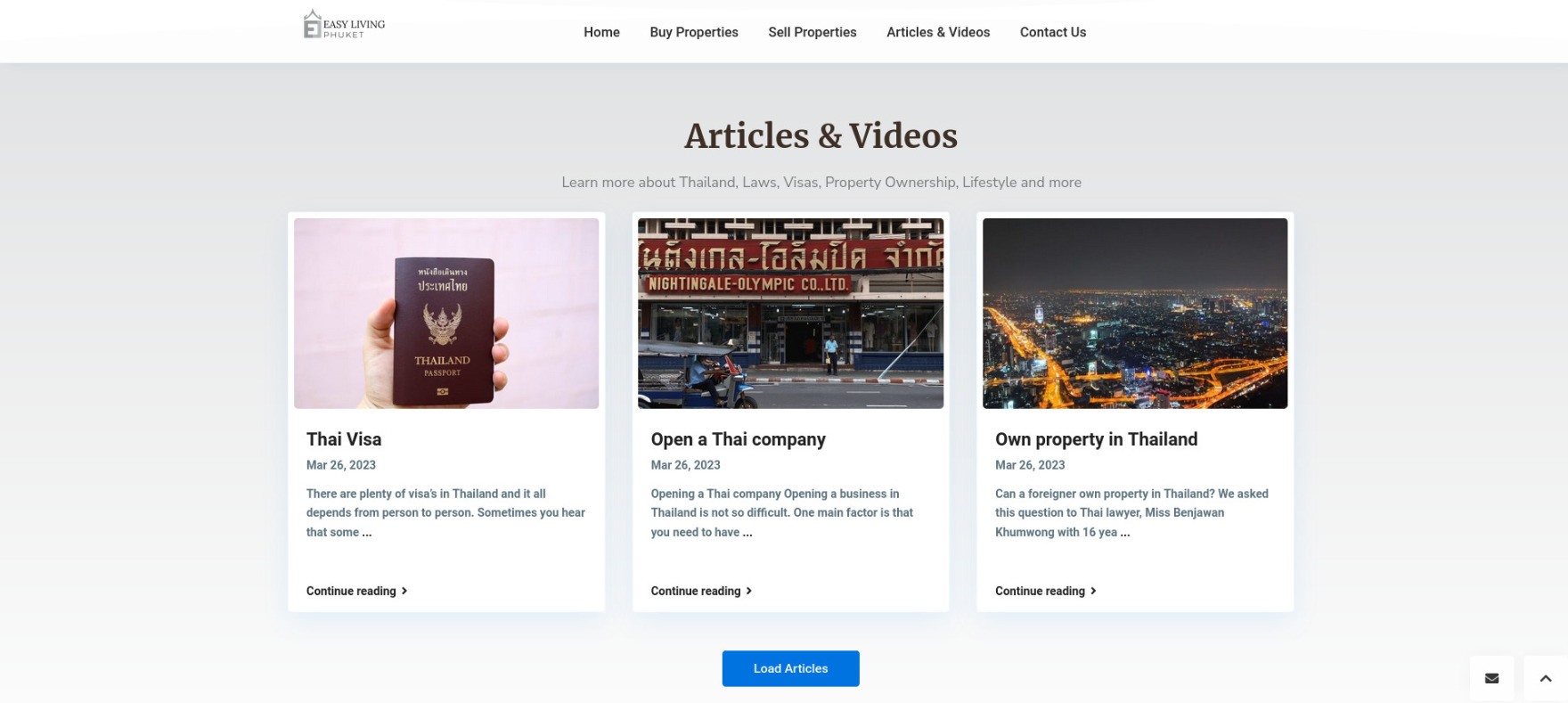The width and height of the screenshot is (1568, 703).
Task: Click the Thailand passport thumbnail image
Action: click(x=446, y=314)
